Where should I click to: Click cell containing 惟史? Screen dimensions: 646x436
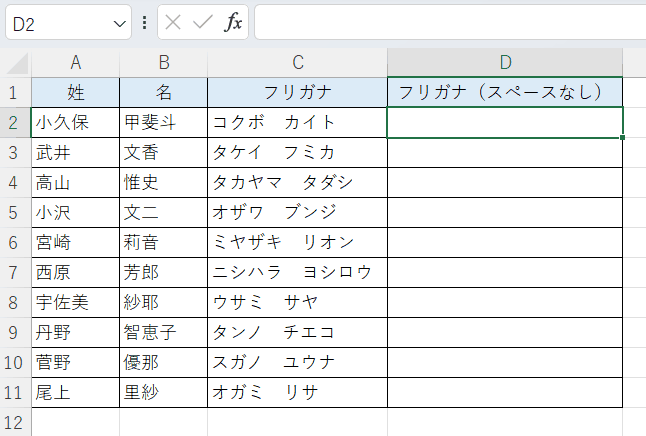pyautogui.click(x=164, y=183)
